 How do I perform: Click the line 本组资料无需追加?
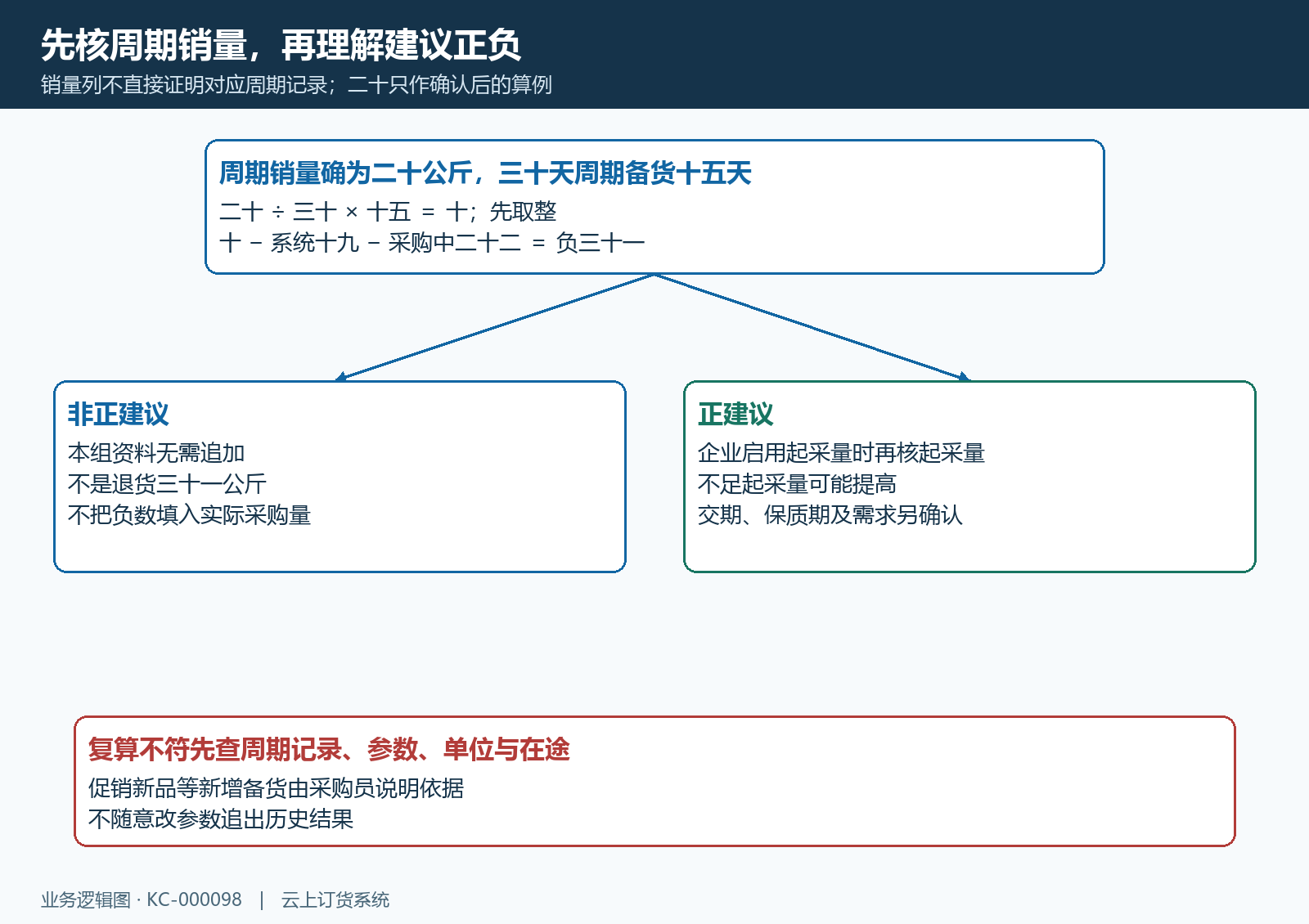click(x=156, y=453)
